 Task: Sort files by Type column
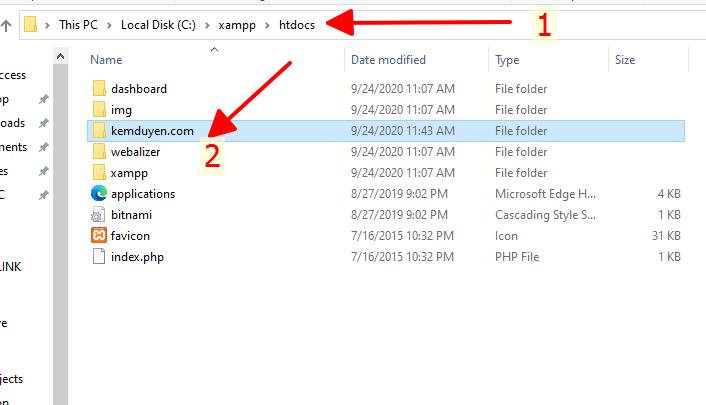coord(507,60)
